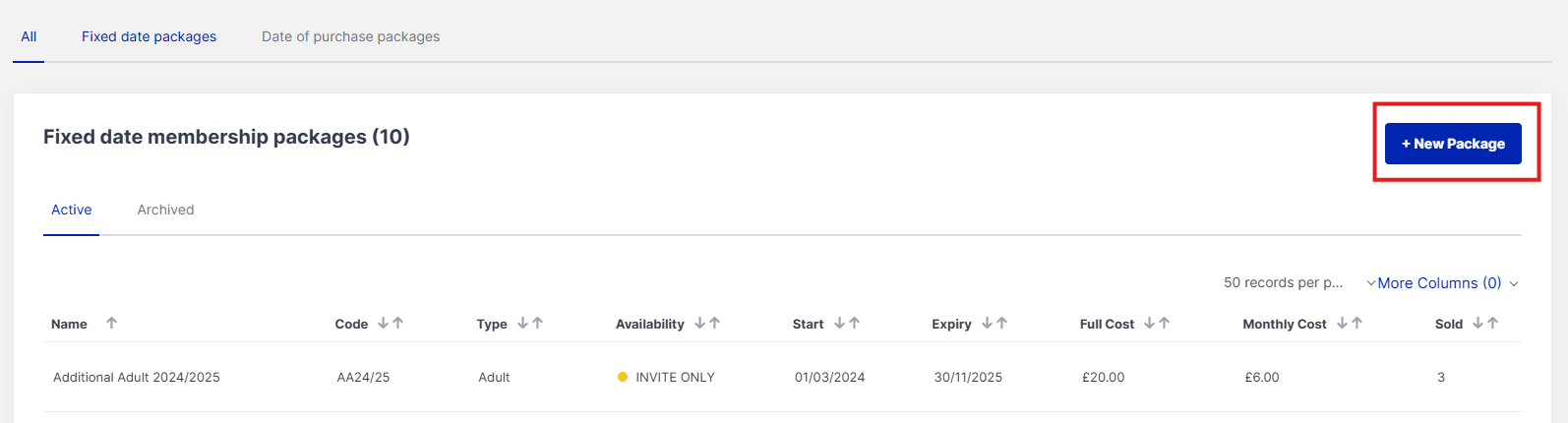Click the up arrow beside Availability
The image size is (1568, 423).
715,323
